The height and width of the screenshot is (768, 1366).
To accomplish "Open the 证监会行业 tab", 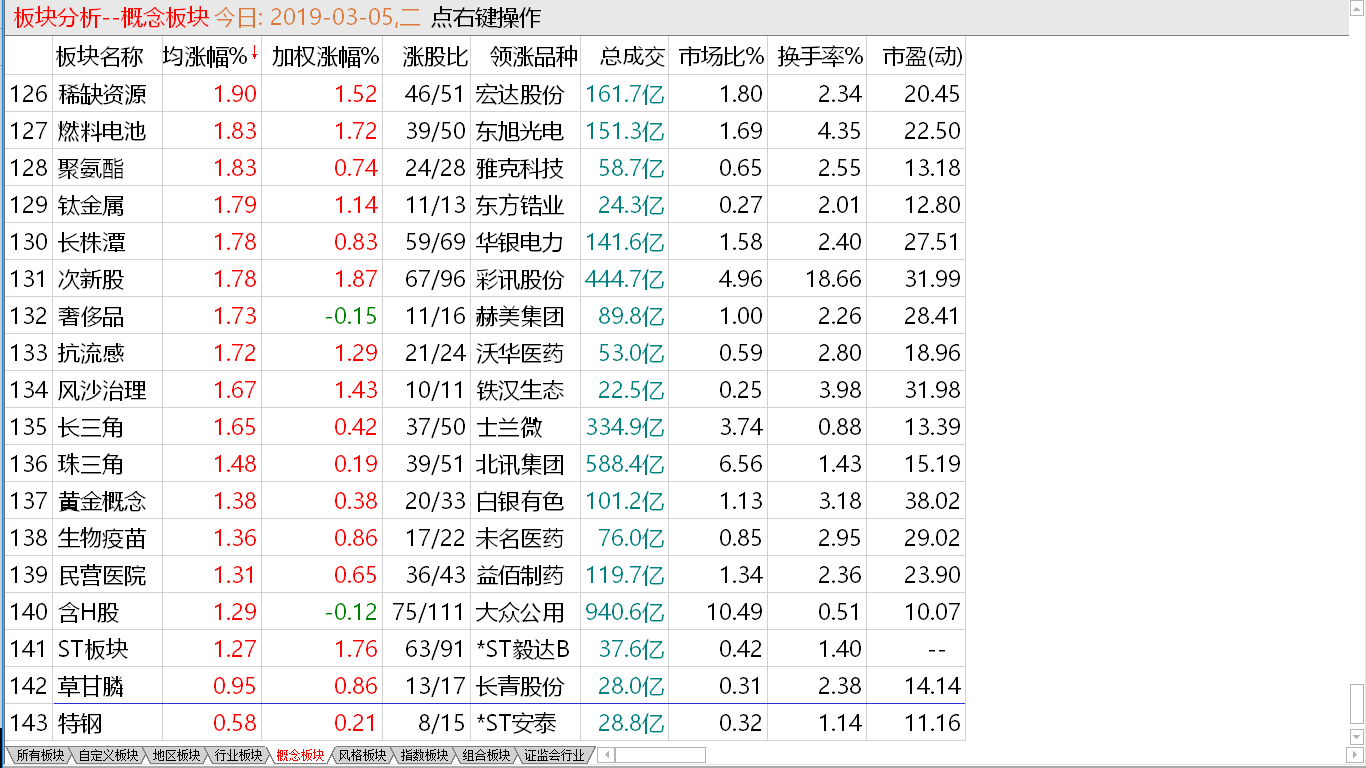I will [x=554, y=755].
